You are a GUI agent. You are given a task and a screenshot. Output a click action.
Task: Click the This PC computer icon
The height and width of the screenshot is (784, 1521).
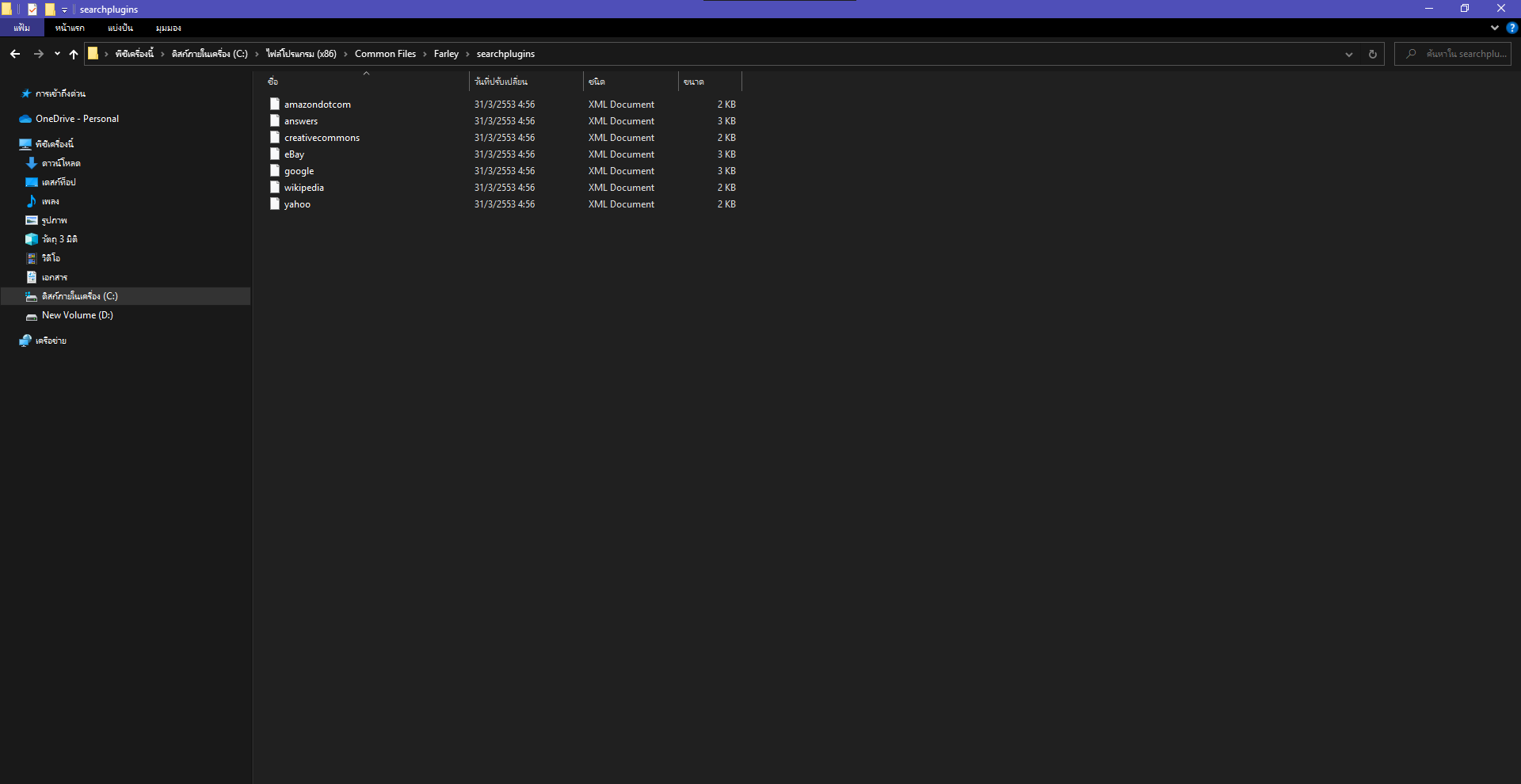pos(25,144)
